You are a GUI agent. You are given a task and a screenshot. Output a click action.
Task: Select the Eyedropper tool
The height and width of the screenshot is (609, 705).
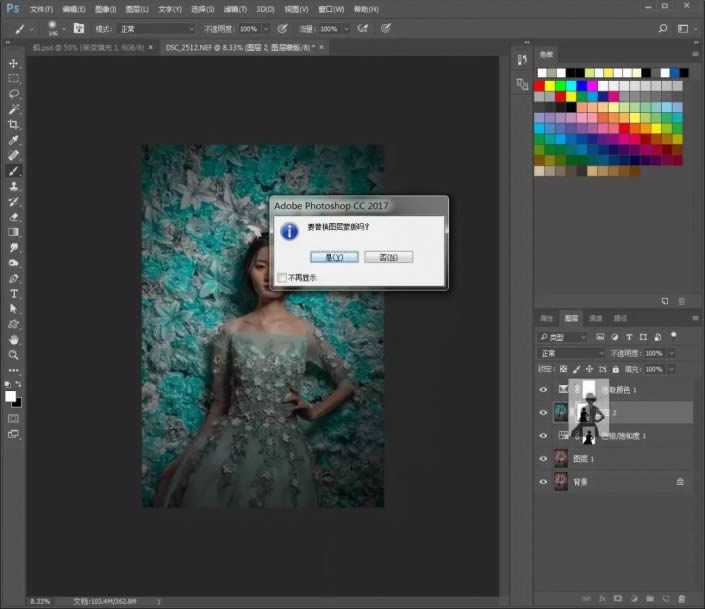[14, 140]
